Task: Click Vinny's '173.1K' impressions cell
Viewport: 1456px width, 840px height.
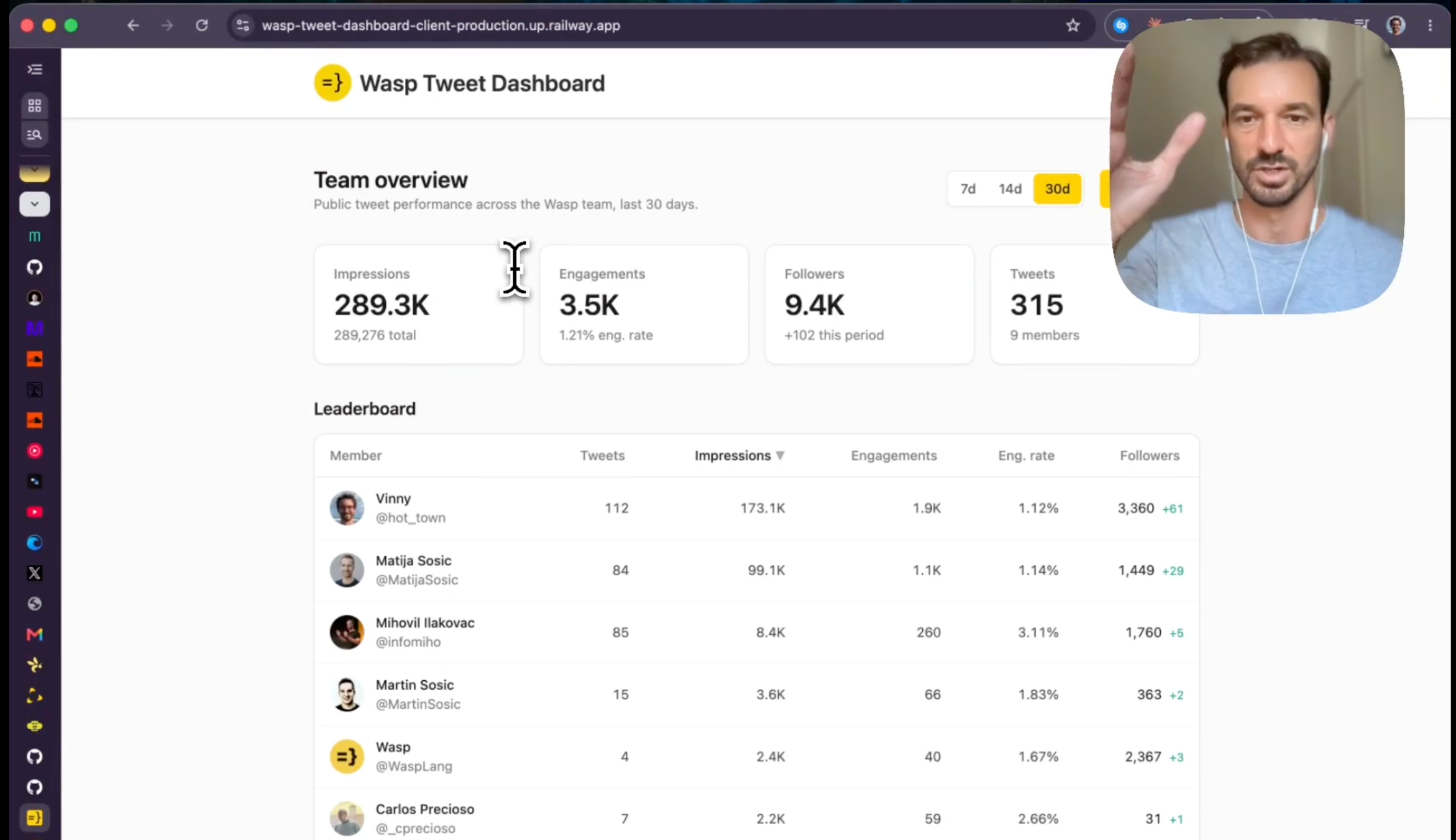Action: [762, 508]
